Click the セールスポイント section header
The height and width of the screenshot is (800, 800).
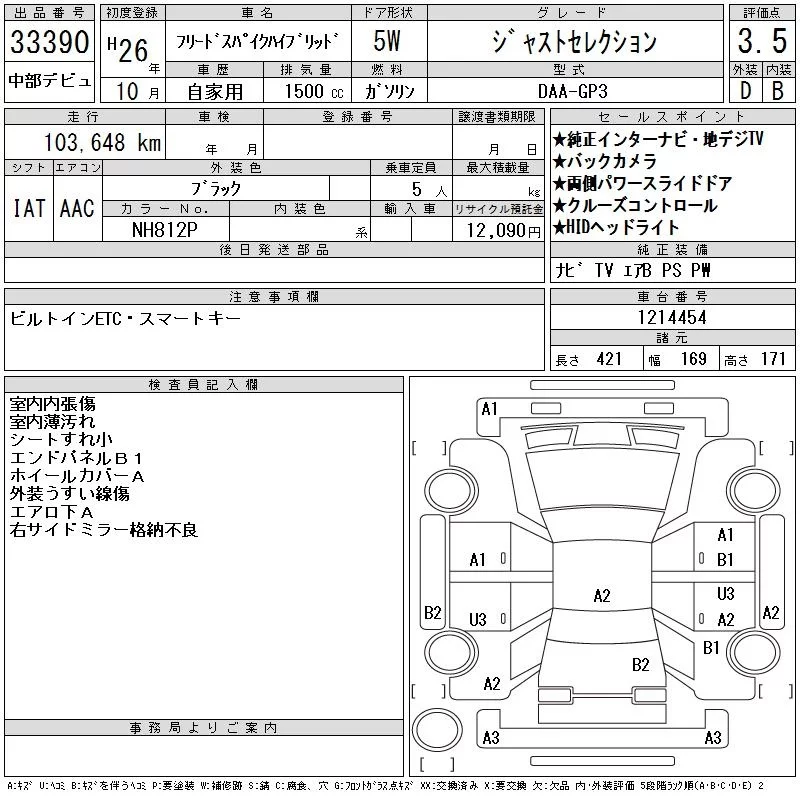[672, 117]
